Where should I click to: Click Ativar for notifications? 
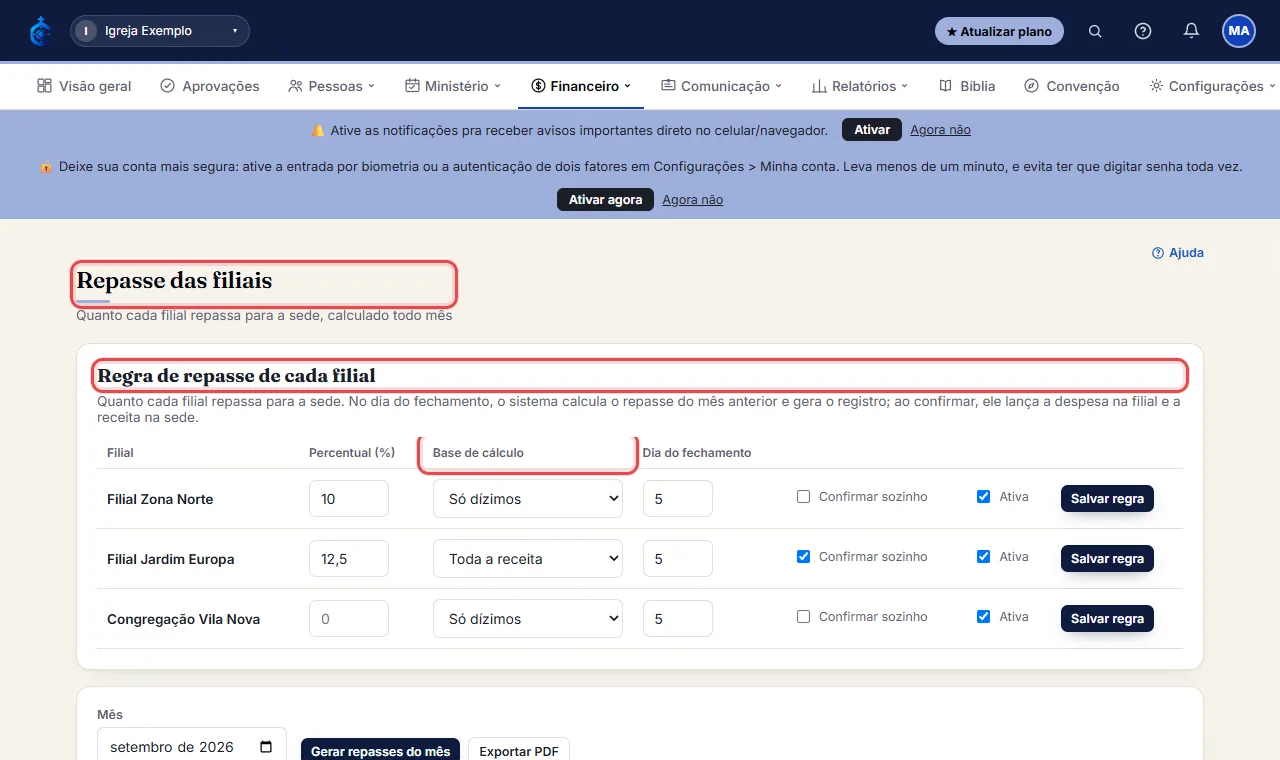[872, 130]
